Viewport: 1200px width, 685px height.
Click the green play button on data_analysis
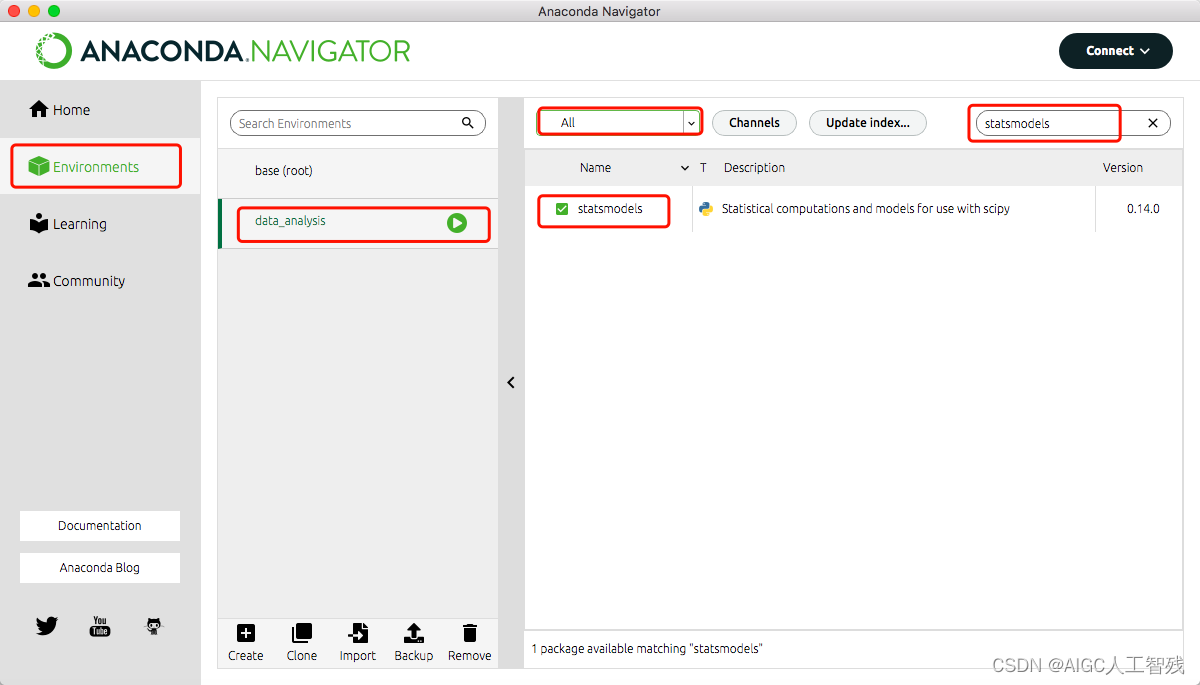tap(457, 223)
